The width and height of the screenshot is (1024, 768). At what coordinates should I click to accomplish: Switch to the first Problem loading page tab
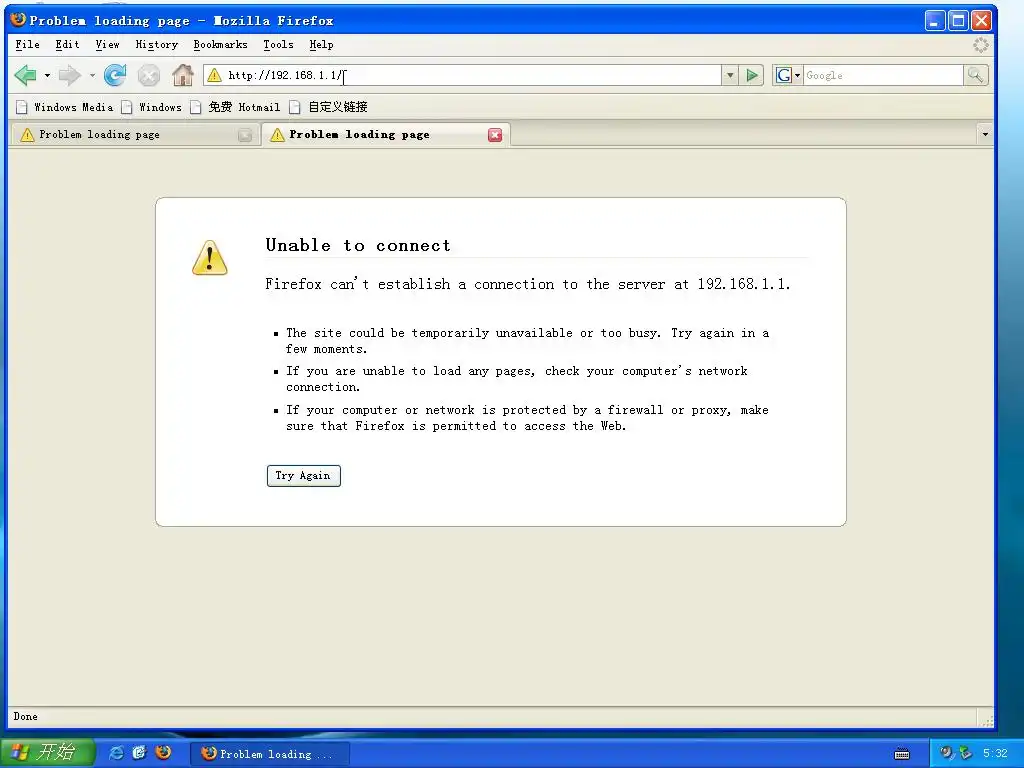pos(134,135)
